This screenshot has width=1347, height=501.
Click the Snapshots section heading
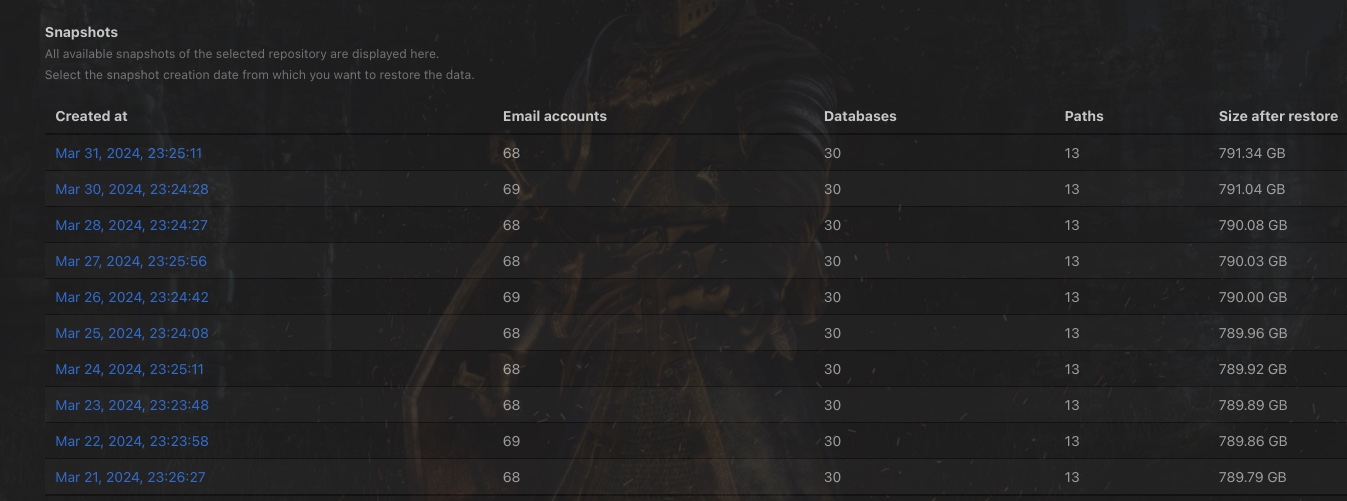pos(81,32)
